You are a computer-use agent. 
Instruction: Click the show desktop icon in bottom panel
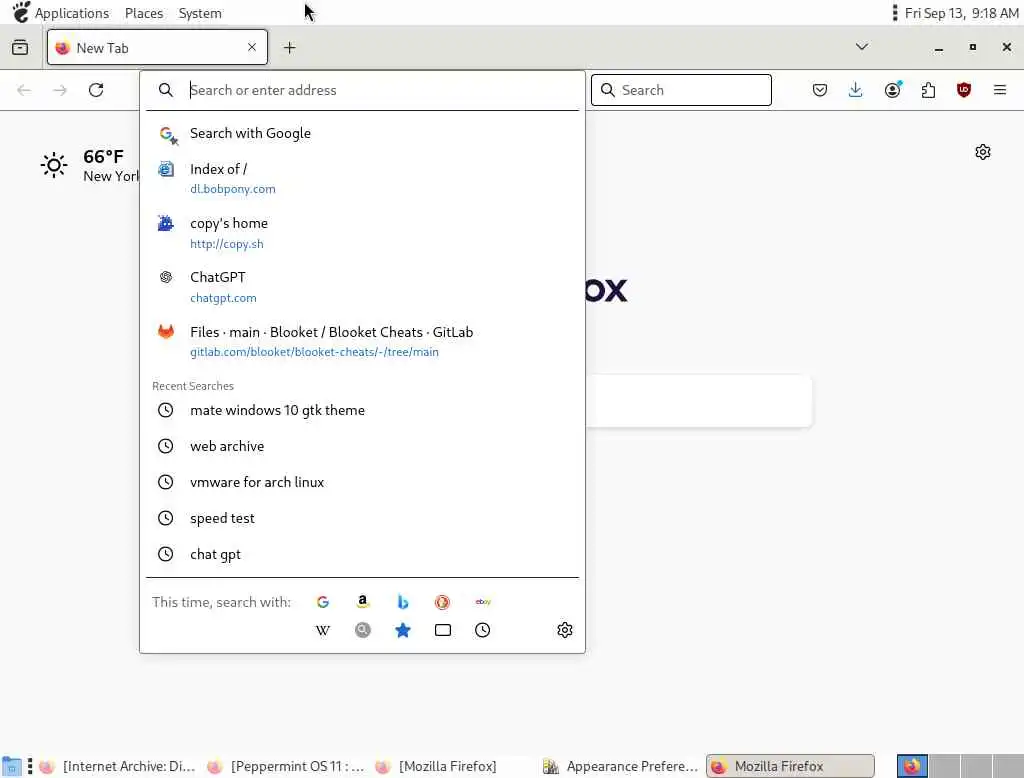click(11, 767)
